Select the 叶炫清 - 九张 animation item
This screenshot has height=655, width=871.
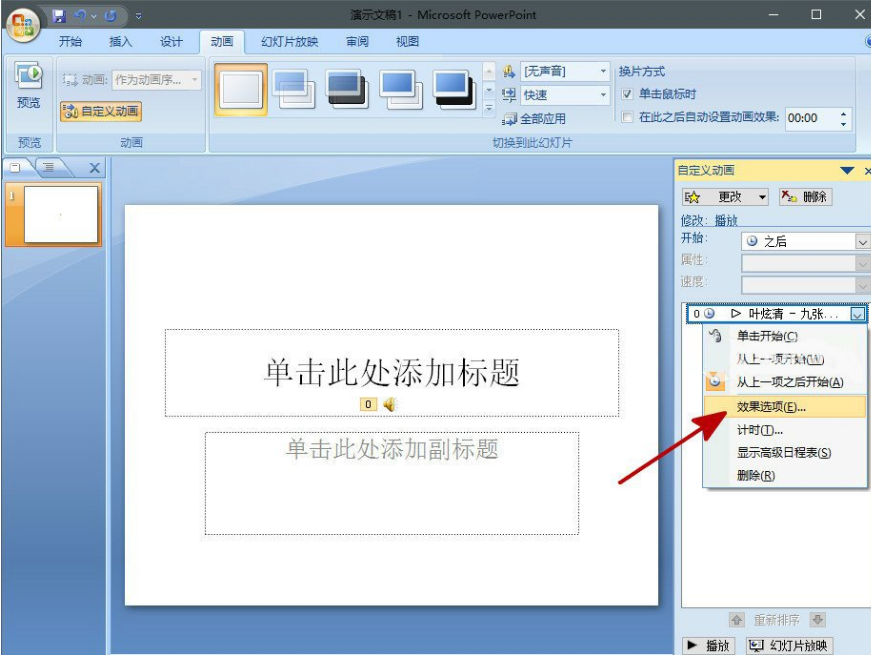[x=776, y=314]
